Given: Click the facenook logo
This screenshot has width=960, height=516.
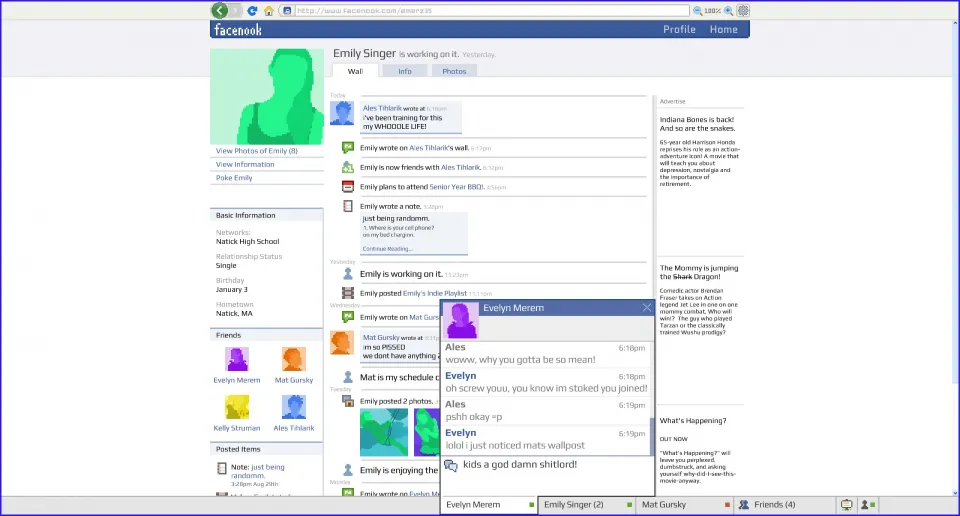Looking at the screenshot, I should 238,29.
